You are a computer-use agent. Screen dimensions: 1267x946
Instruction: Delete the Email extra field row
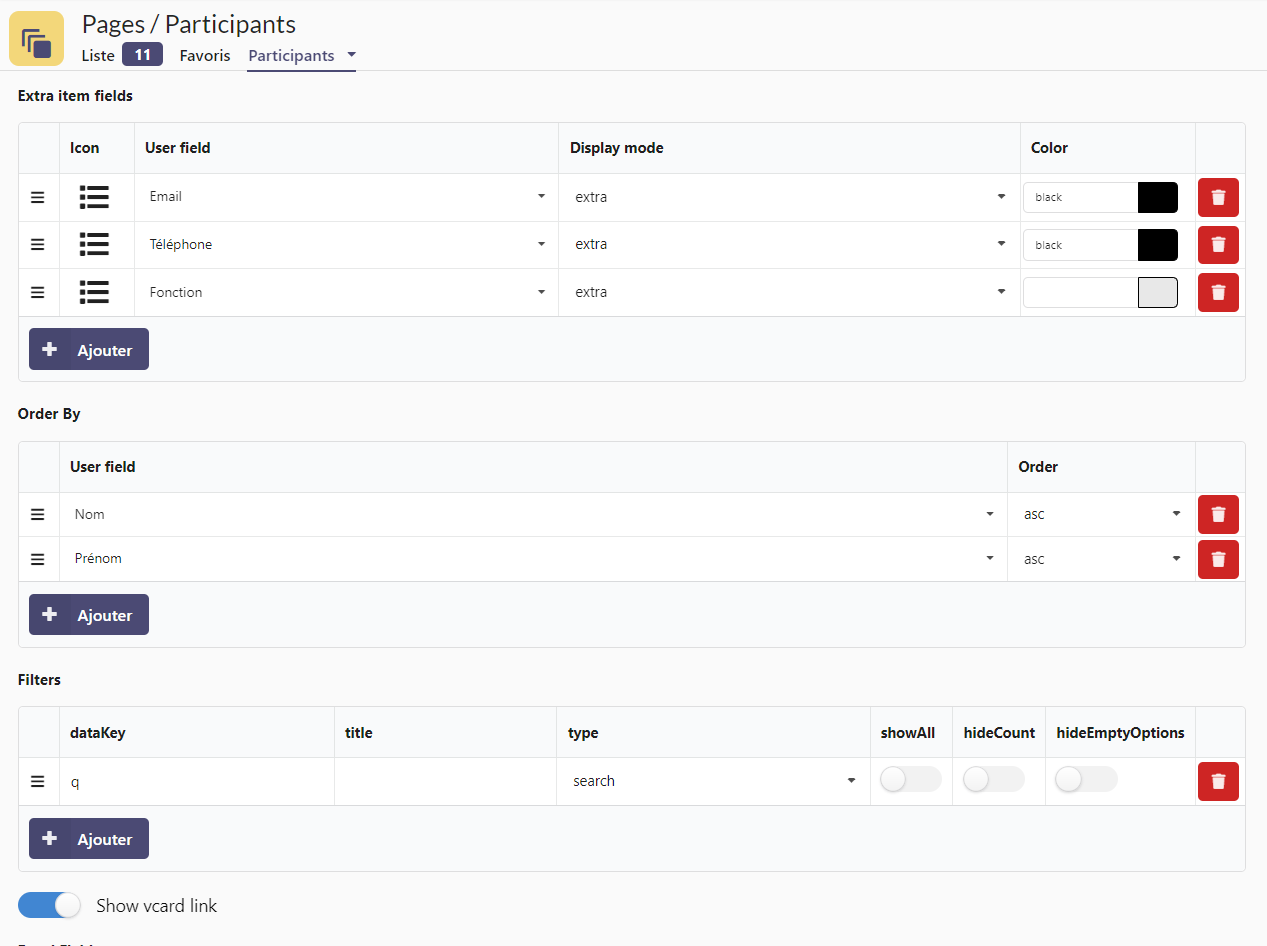[x=1218, y=197]
